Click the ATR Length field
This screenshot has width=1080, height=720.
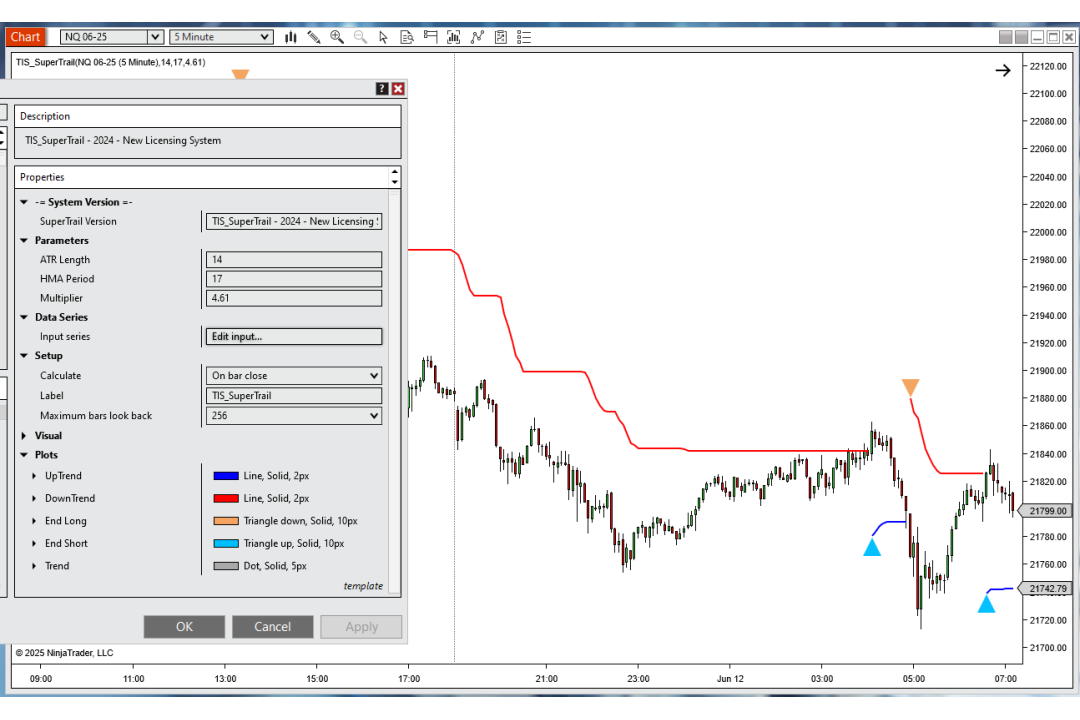click(x=294, y=260)
